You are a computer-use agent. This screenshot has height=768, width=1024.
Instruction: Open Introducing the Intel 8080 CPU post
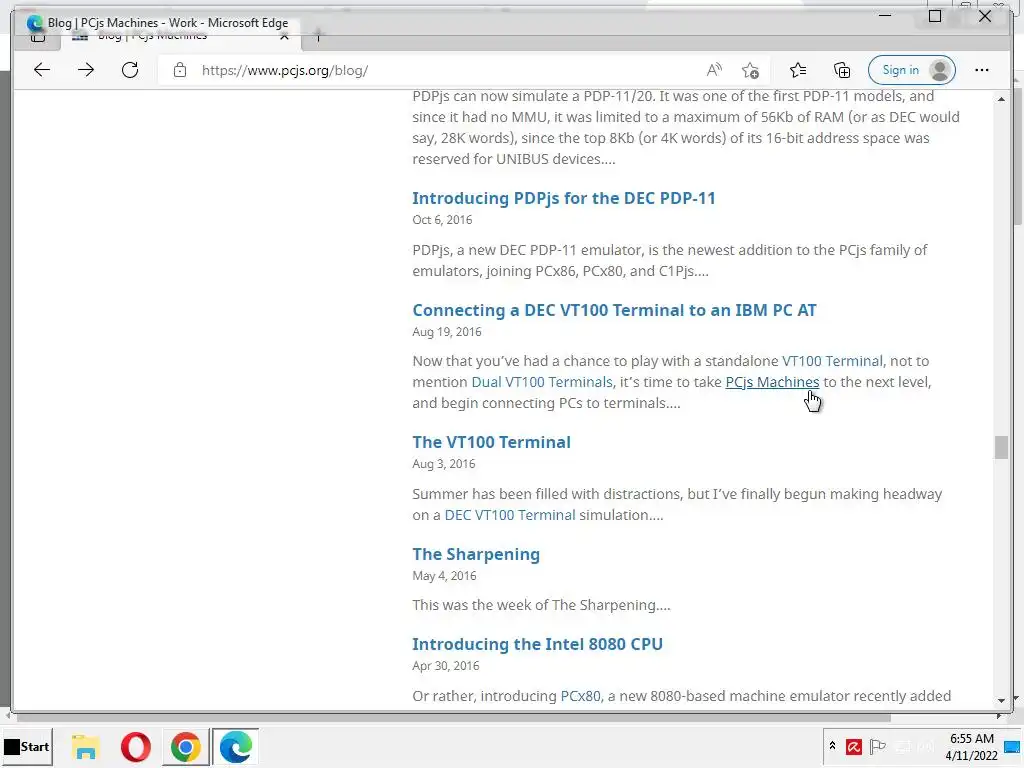[537, 645]
